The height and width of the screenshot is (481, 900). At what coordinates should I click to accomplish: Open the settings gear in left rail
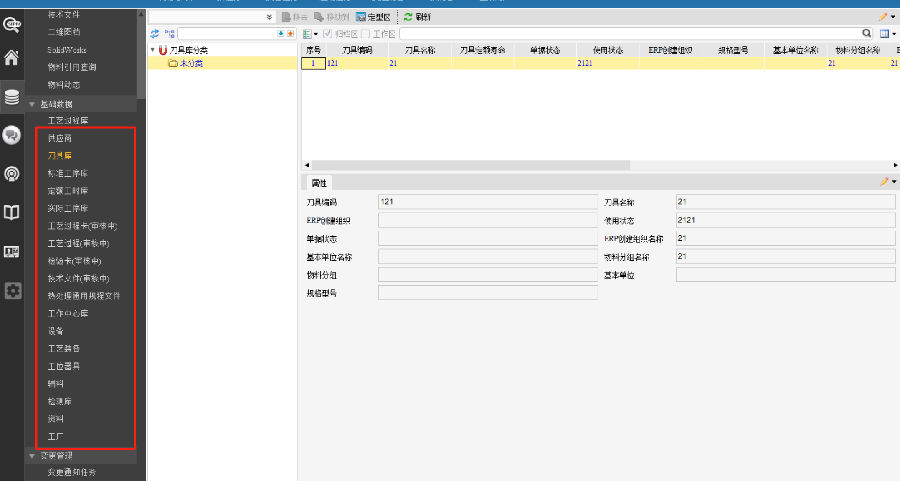(12, 290)
